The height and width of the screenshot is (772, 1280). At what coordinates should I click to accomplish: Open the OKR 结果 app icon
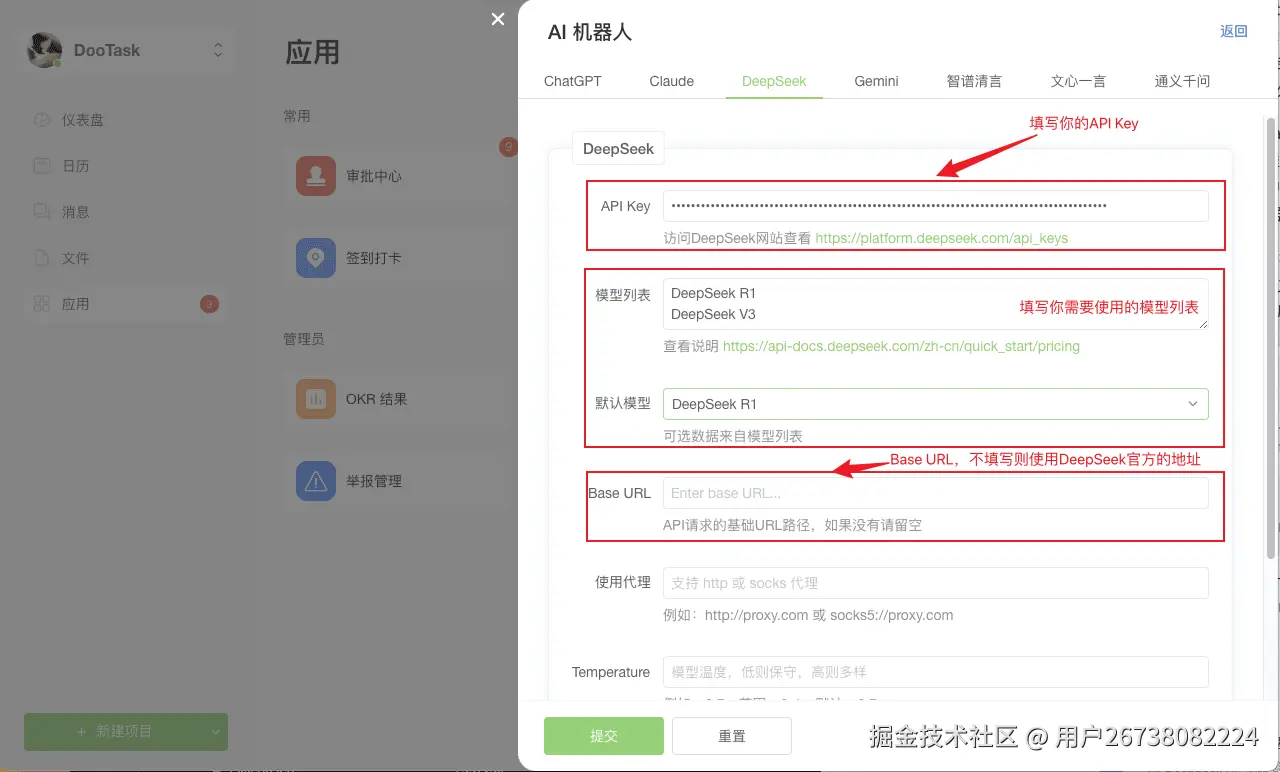click(x=316, y=399)
